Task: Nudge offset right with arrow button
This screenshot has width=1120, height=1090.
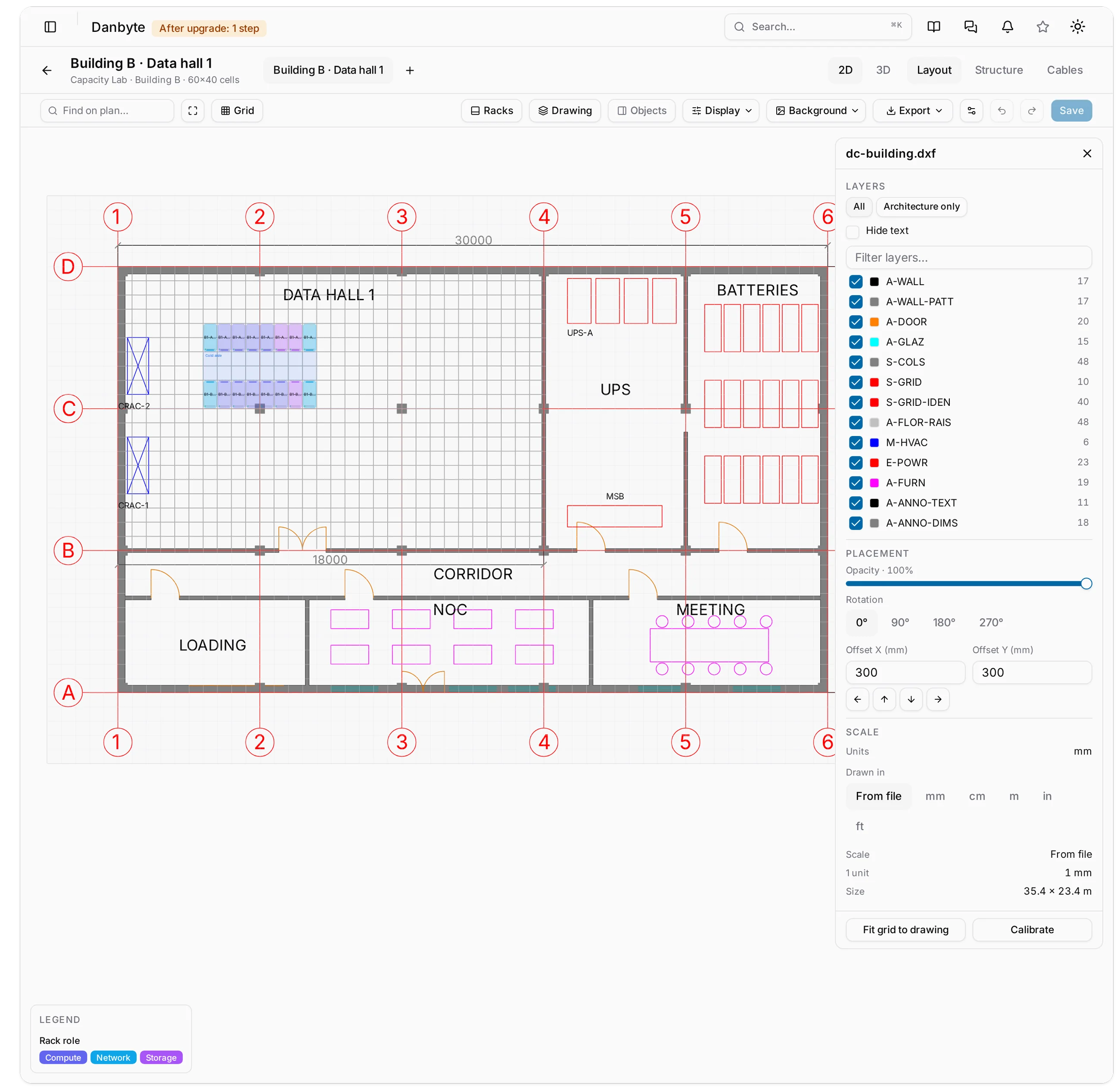Action: [x=938, y=699]
